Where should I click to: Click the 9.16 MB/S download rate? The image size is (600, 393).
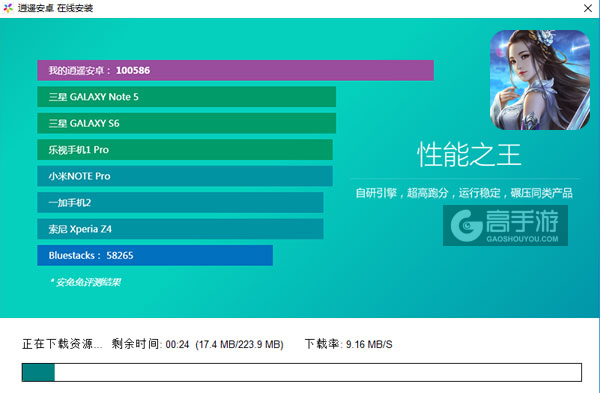click(369, 344)
